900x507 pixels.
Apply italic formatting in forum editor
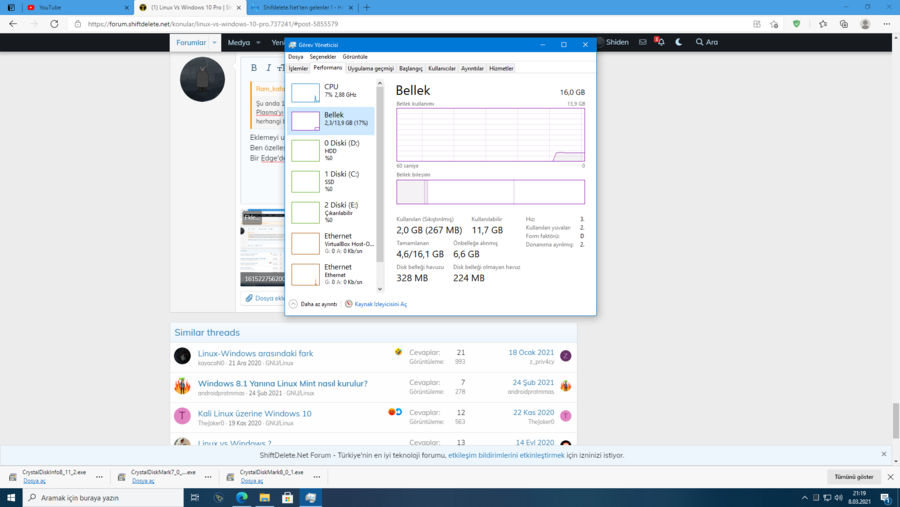click(x=268, y=68)
